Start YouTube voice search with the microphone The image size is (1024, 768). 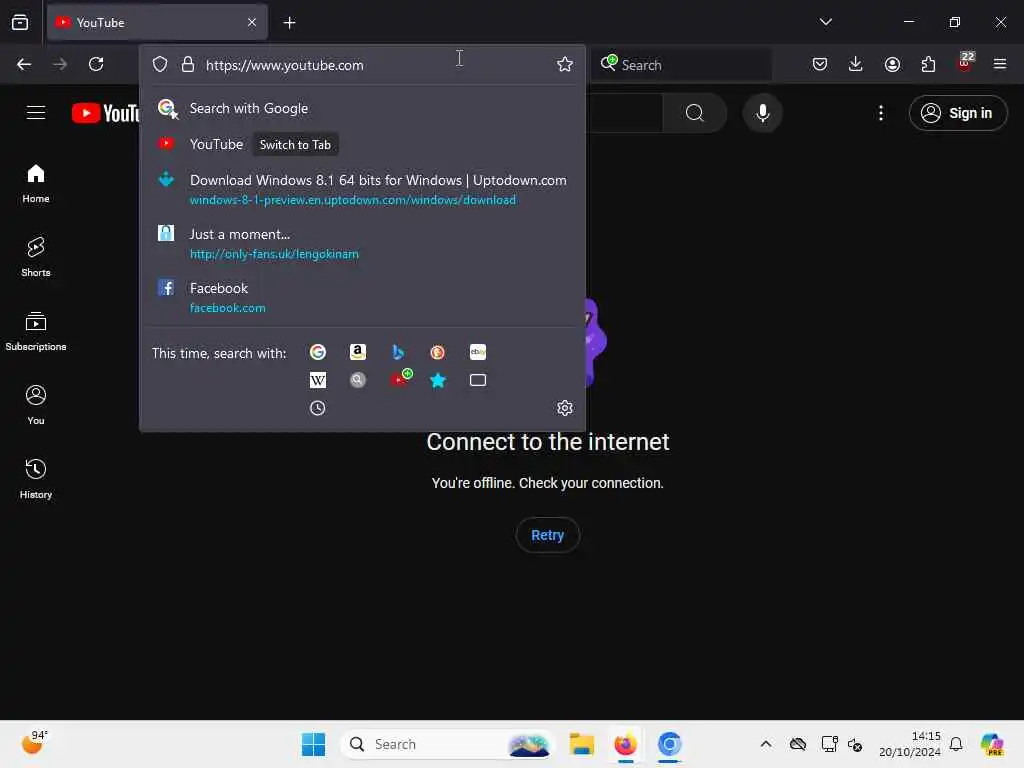click(762, 113)
